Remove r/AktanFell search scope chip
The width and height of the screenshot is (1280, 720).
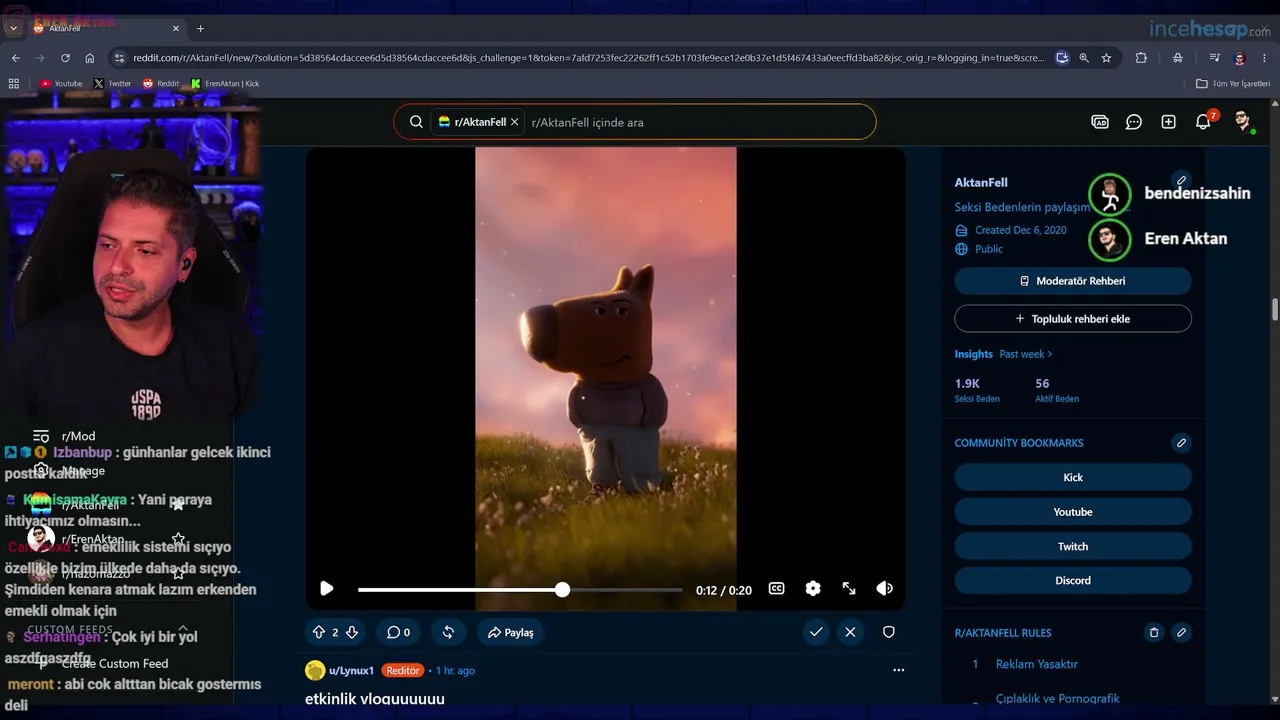point(514,122)
